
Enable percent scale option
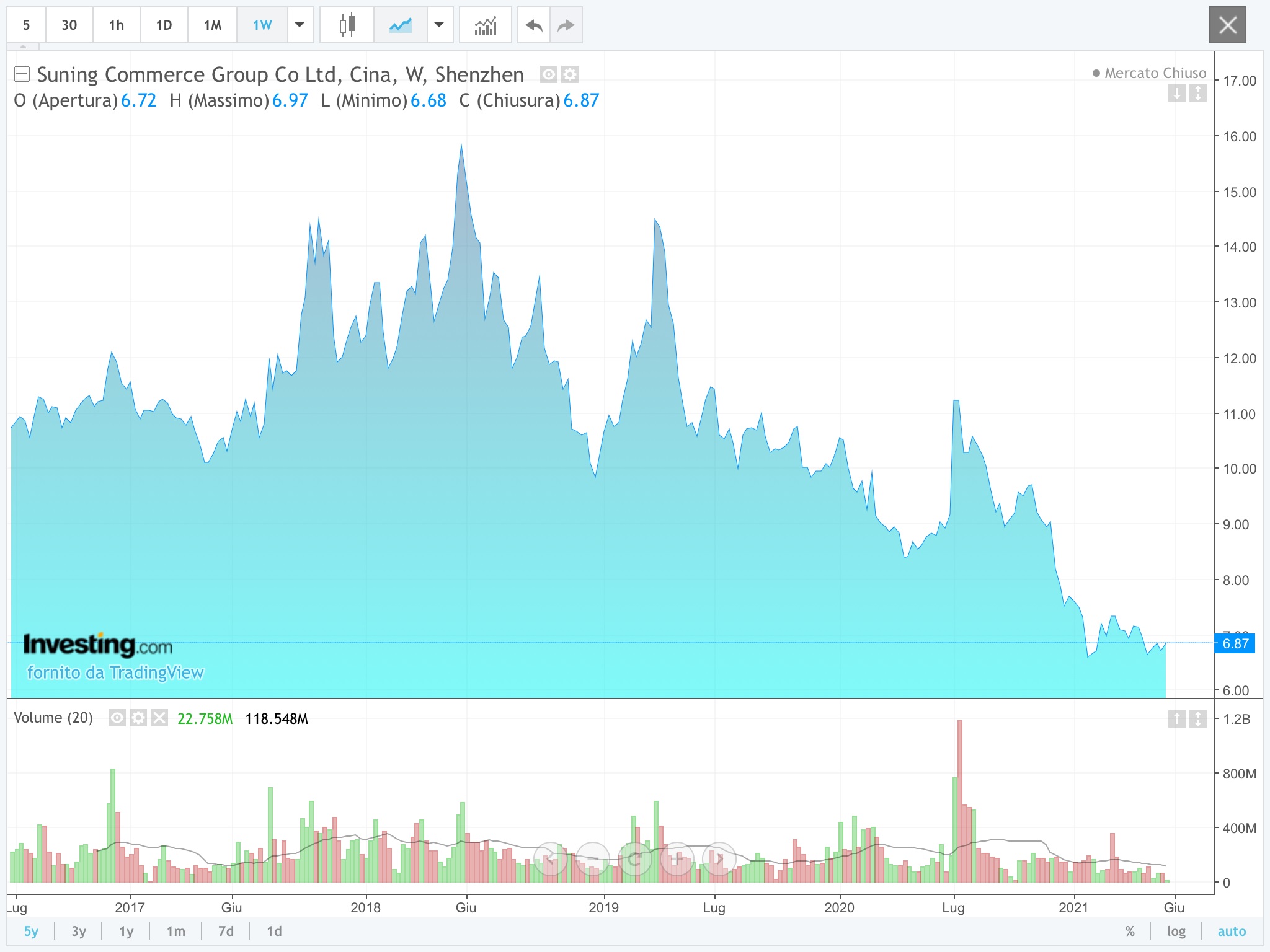[1130, 931]
